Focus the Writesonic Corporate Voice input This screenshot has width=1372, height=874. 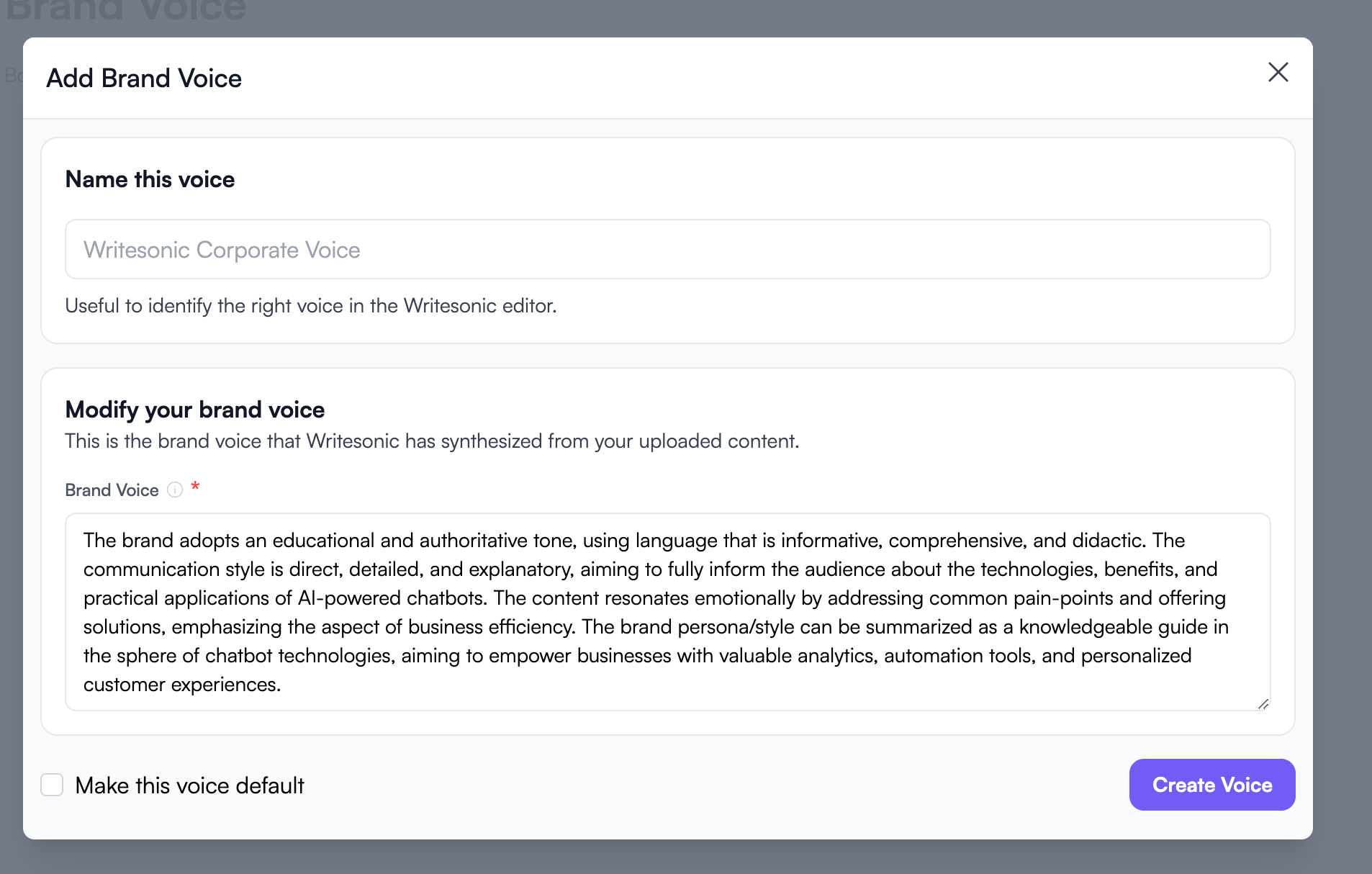[668, 249]
